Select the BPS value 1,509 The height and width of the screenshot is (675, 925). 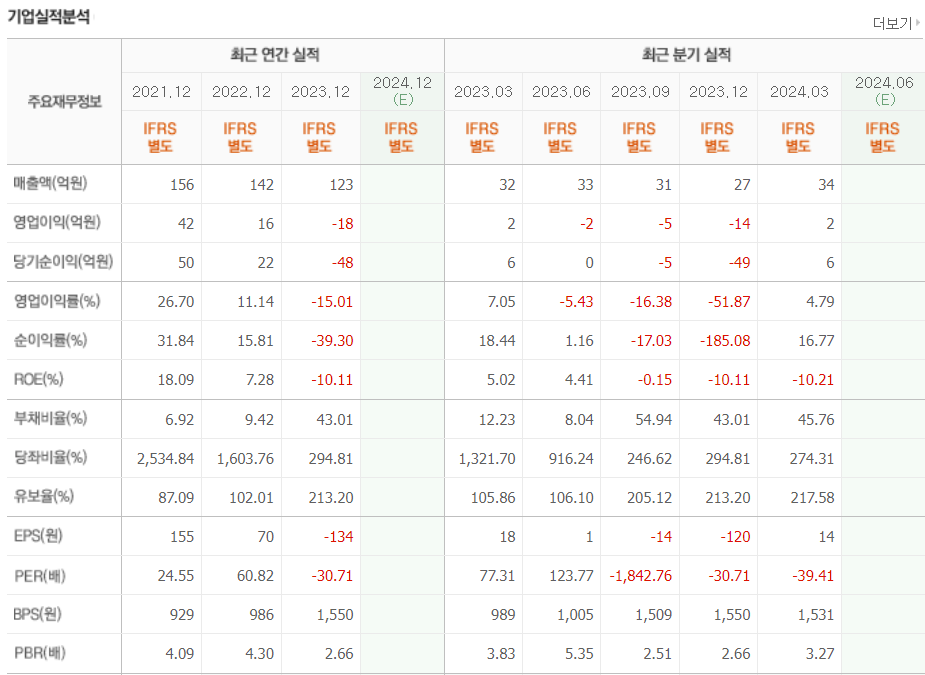[x=654, y=614]
